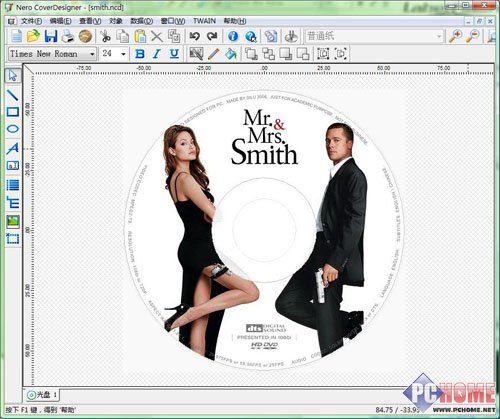Delete the selected object with X icon
Viewport: 500px width, 419px height.
(x=157, y=36)
